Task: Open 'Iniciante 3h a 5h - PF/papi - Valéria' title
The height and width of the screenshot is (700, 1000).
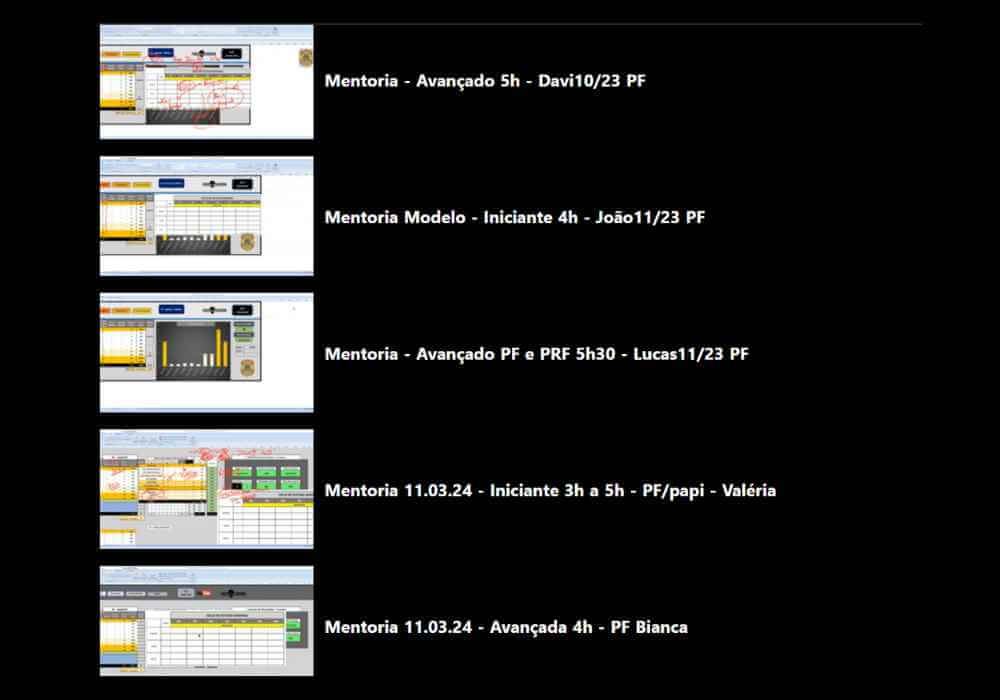Action: [550, 491]
